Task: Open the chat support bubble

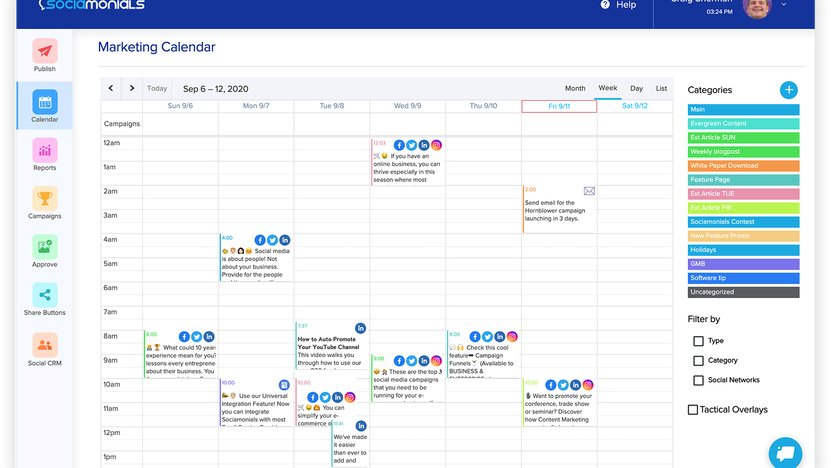Action: 785,452
